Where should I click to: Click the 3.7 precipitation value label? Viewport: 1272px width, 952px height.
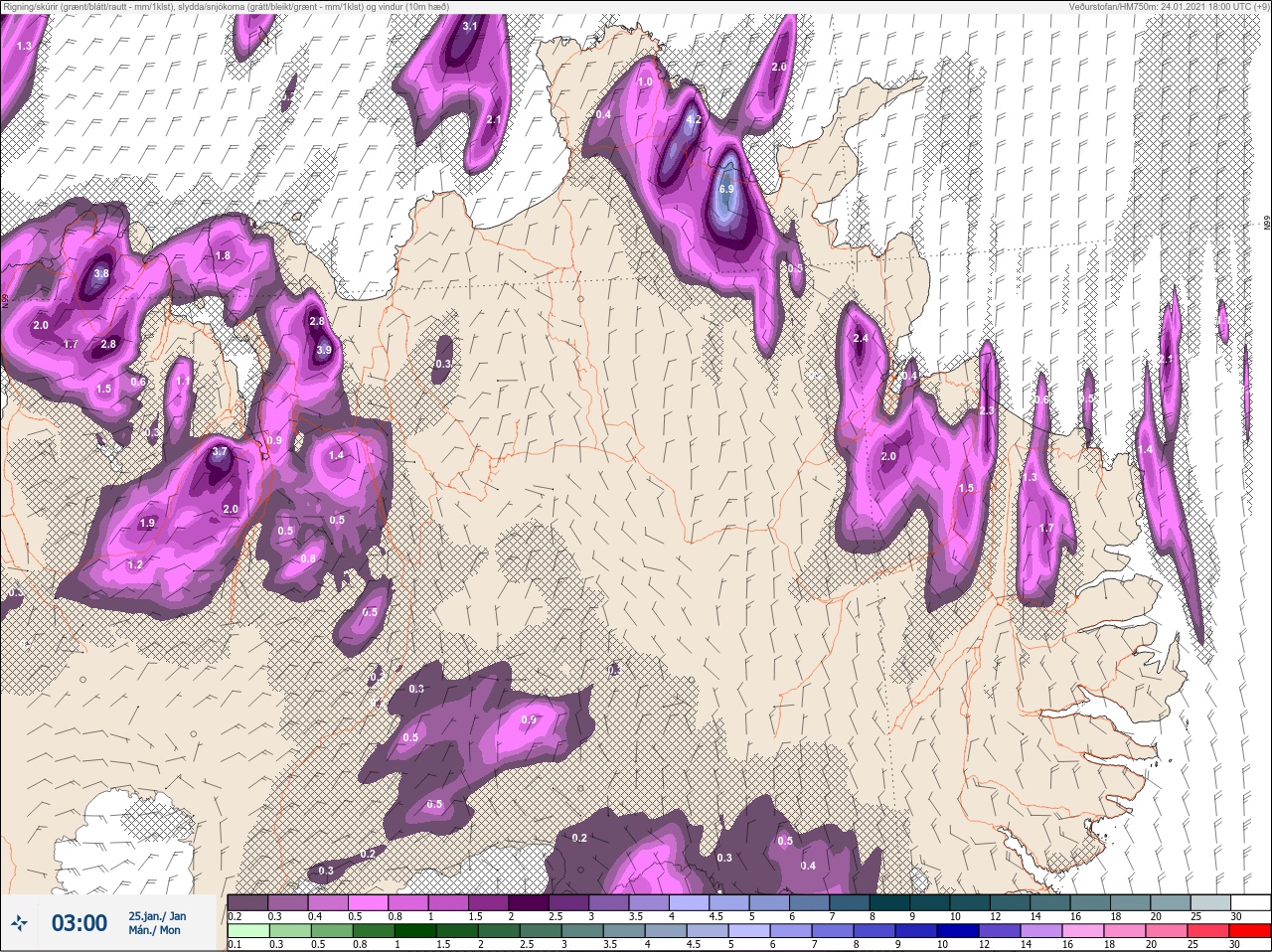pyautogui.click(x=221, y=451)
